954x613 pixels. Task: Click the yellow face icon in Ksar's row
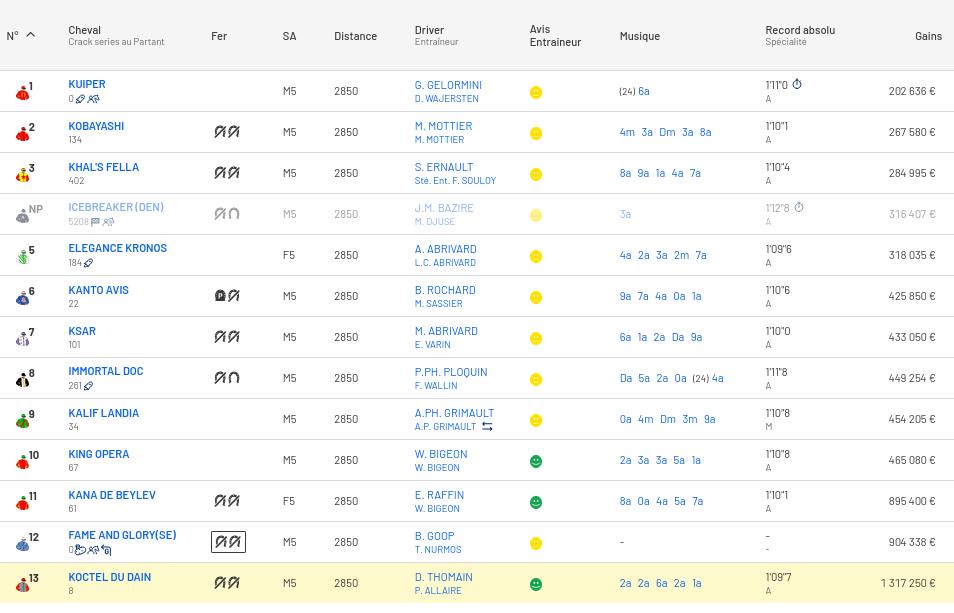tap(536, 338)
